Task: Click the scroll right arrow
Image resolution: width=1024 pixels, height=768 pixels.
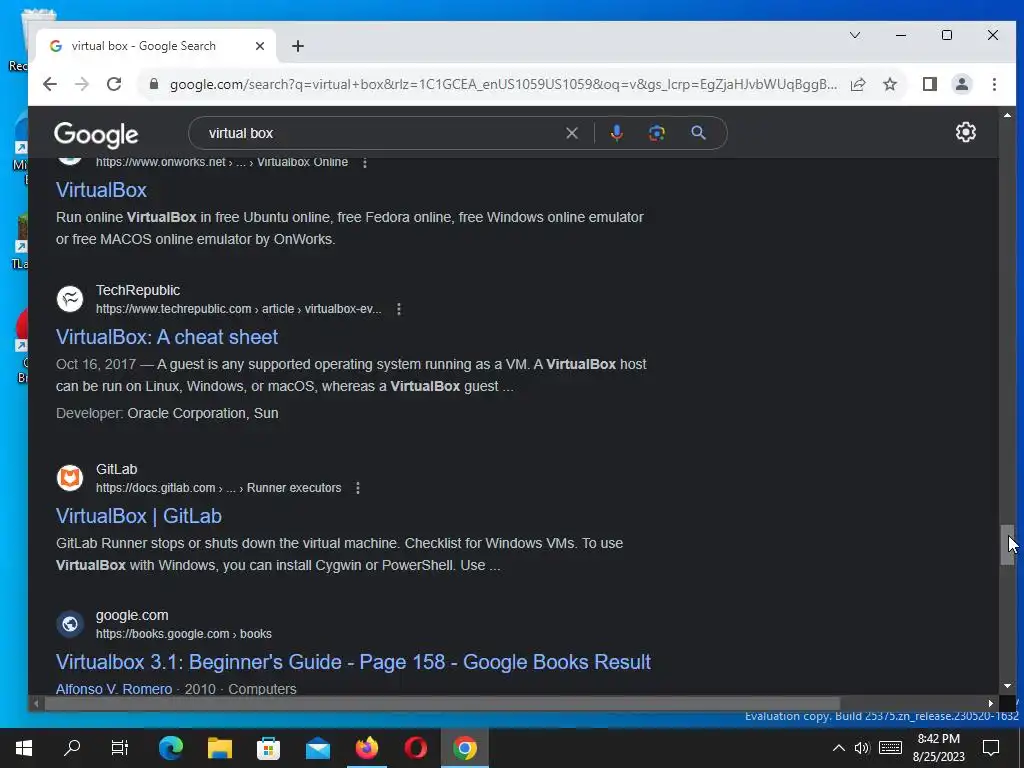Action: (991, 703)
